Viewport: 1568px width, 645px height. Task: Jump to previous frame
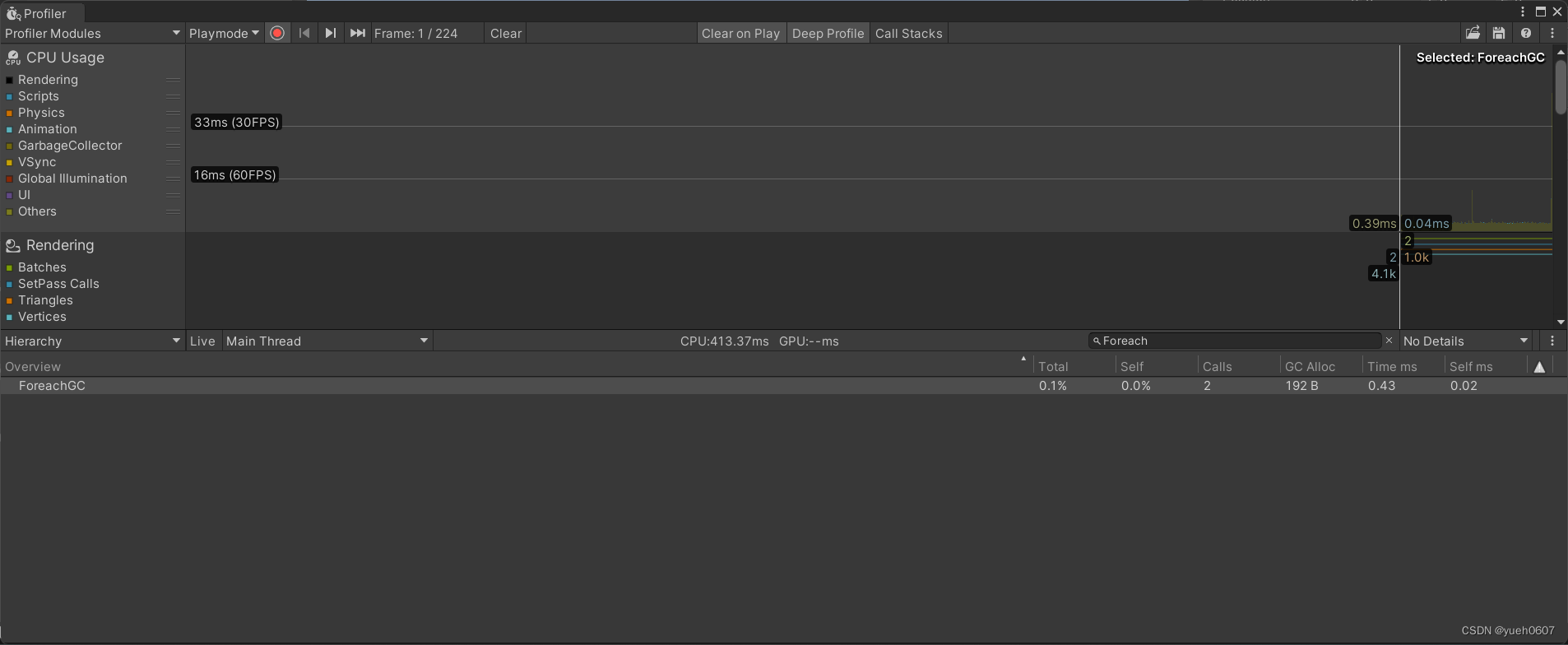pyautogui.click(x=304, y=33)
